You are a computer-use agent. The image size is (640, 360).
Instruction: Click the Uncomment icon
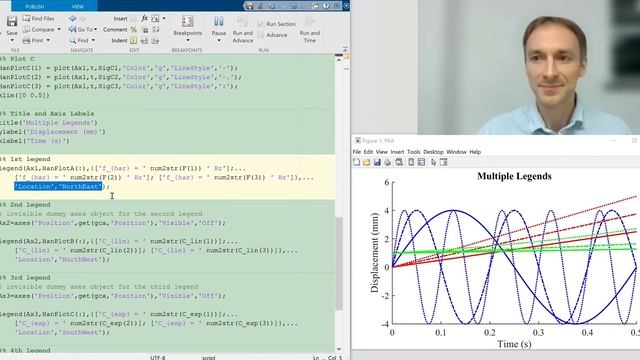coord(145,29)
